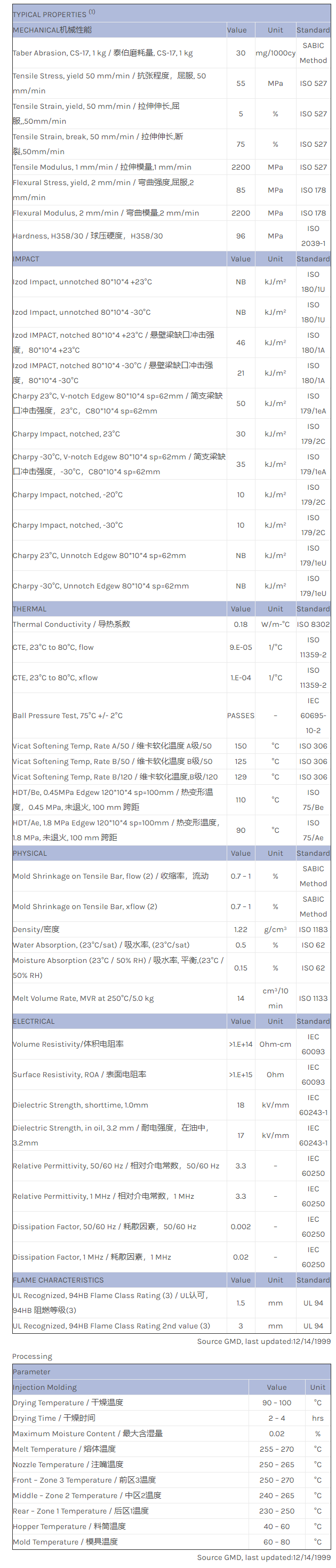The width and height of the screenshot is (336, 1568).
Task: Click the Thermal Conductivity row label
Action: (71, 624)
